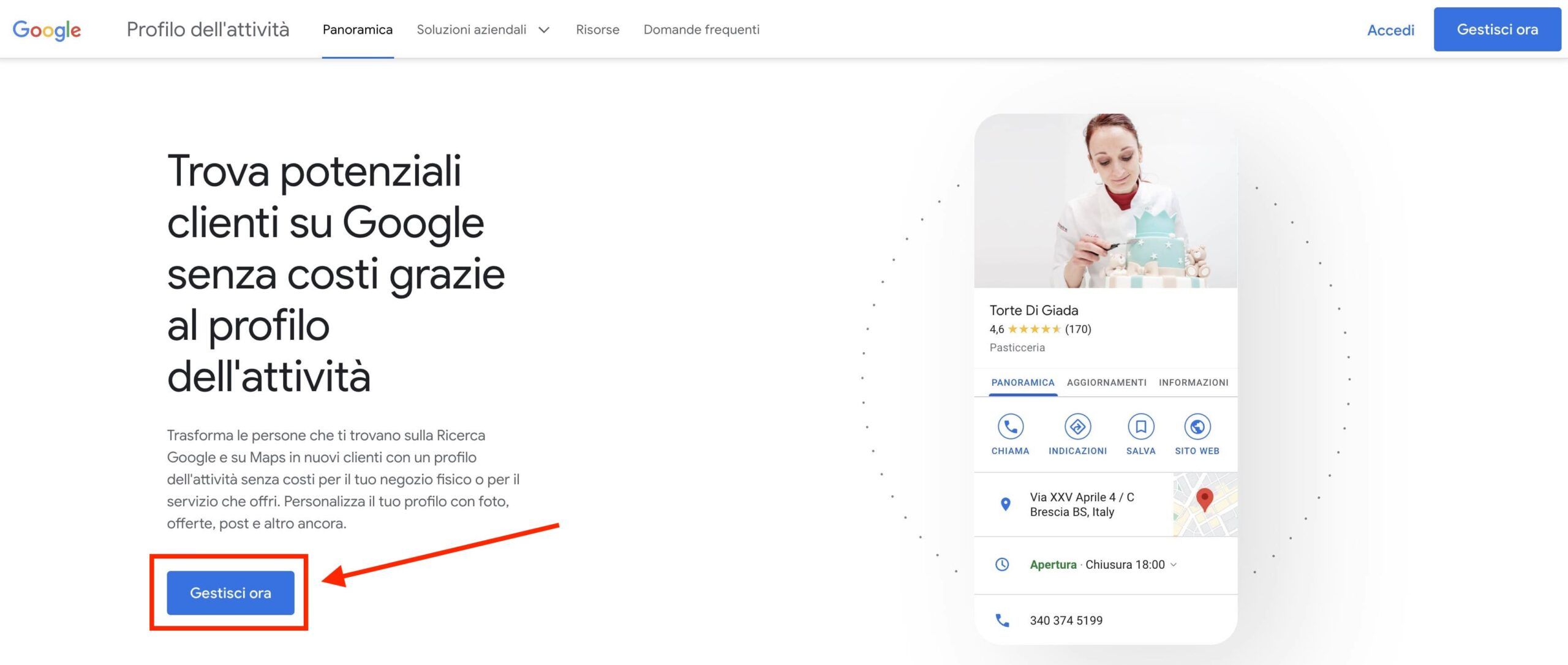The height and width of the screenshot is (665, 1568).
Task: Select the Panoramica tab in the profile card
Action: pos(1021,382)
